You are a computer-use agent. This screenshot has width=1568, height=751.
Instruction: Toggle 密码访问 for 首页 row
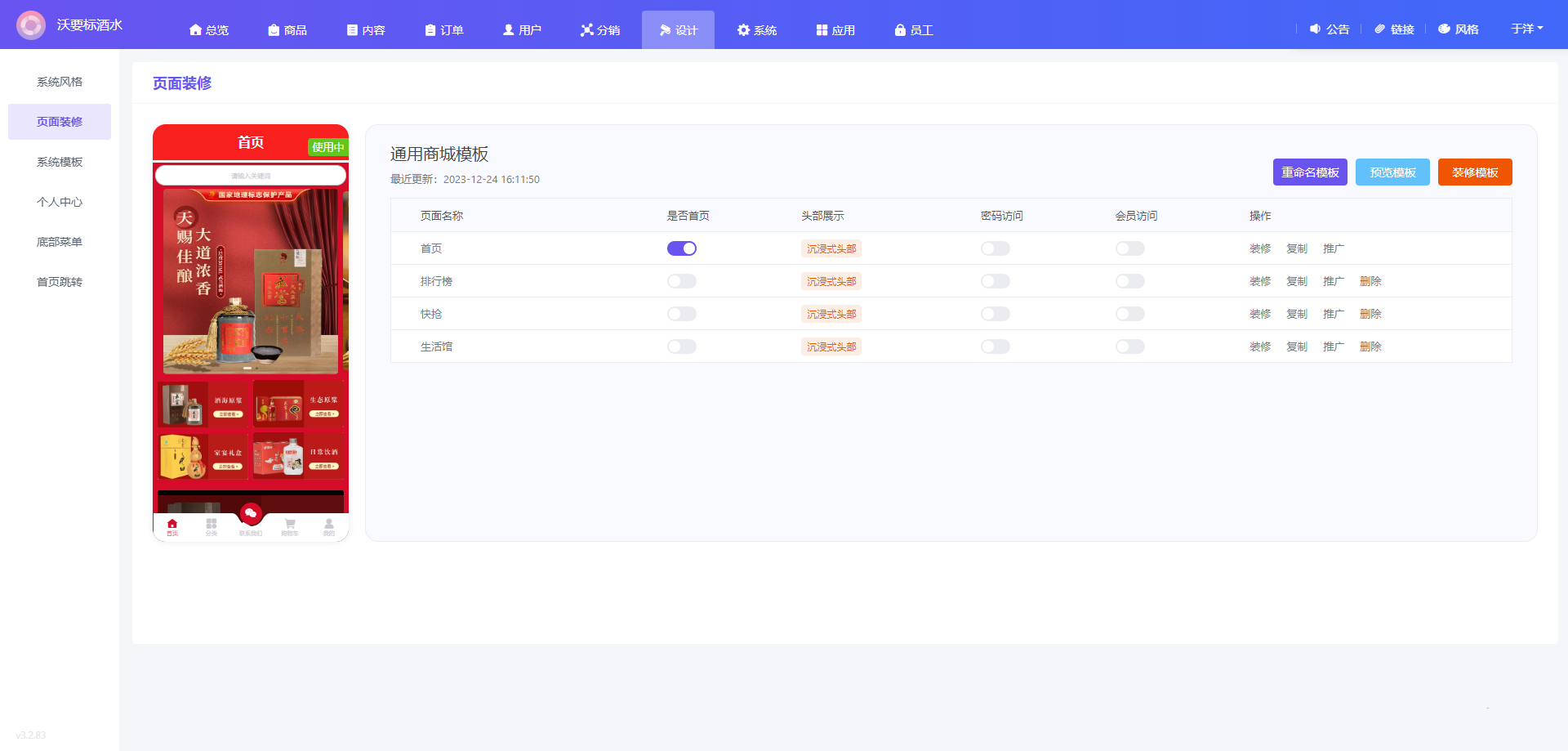click(x=996, y=248)
